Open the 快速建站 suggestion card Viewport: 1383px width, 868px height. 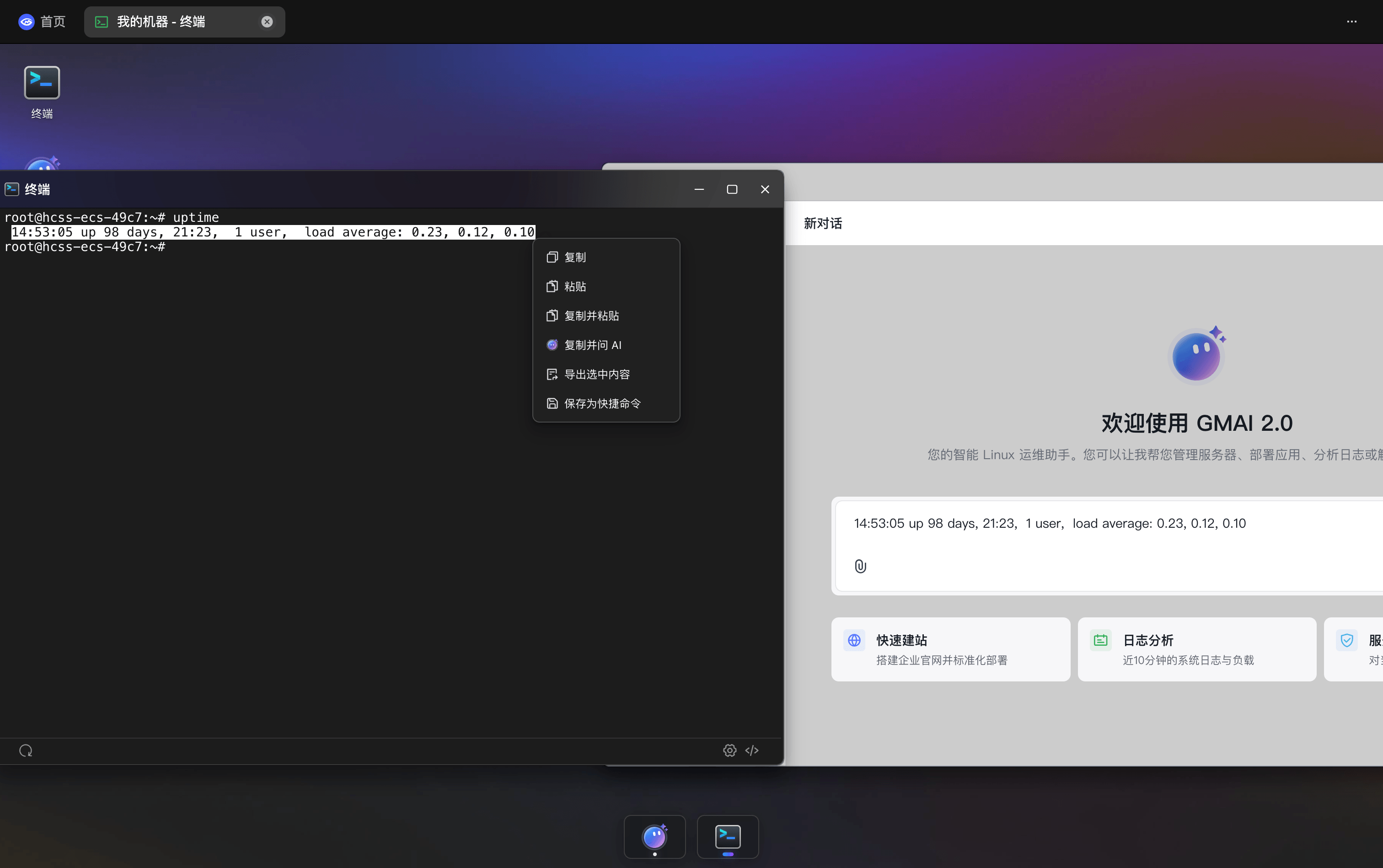tap(951, 649)
